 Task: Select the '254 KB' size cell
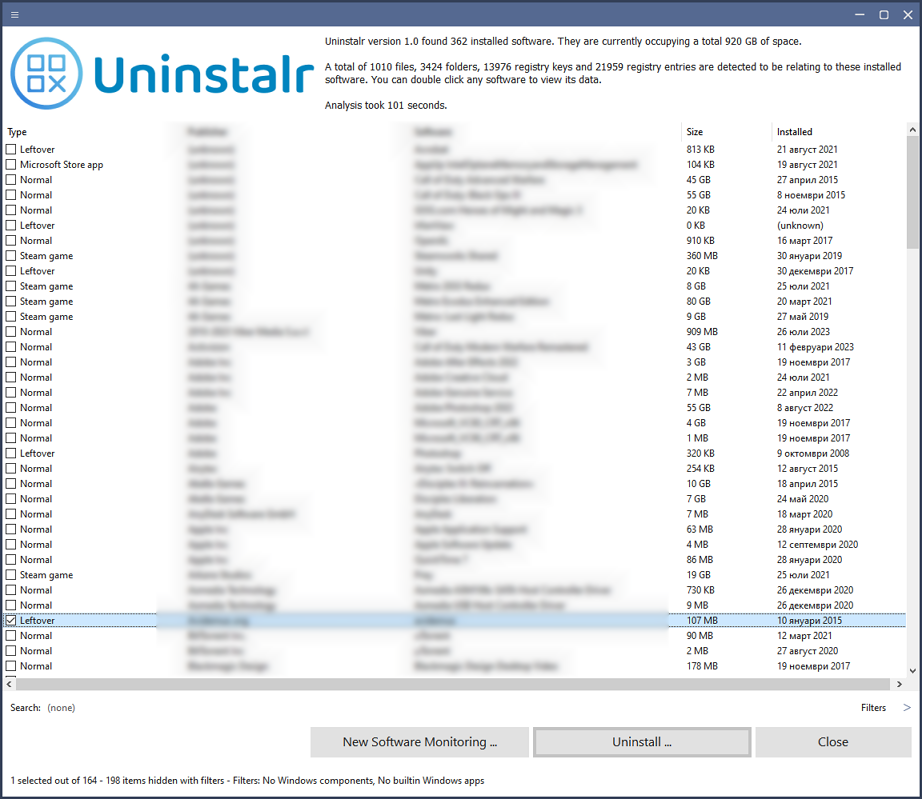(x=700, y=469)
